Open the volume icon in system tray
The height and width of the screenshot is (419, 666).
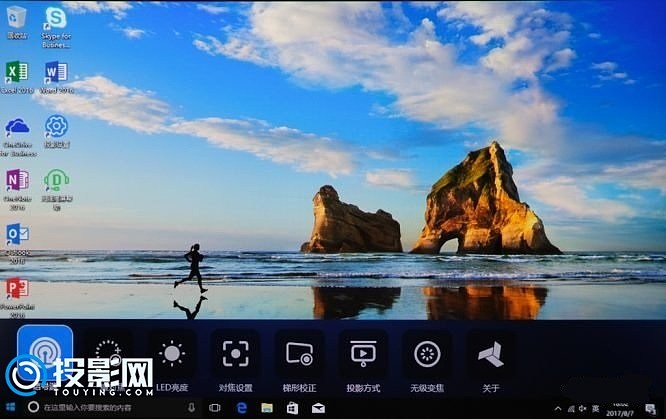pos(583,408)
